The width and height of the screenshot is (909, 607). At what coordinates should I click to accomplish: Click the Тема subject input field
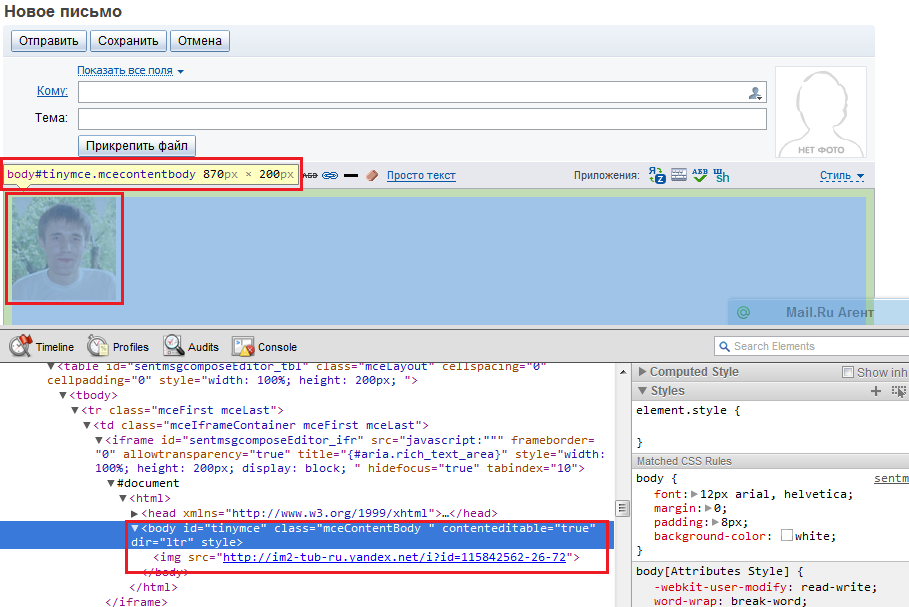pos(422,119)
